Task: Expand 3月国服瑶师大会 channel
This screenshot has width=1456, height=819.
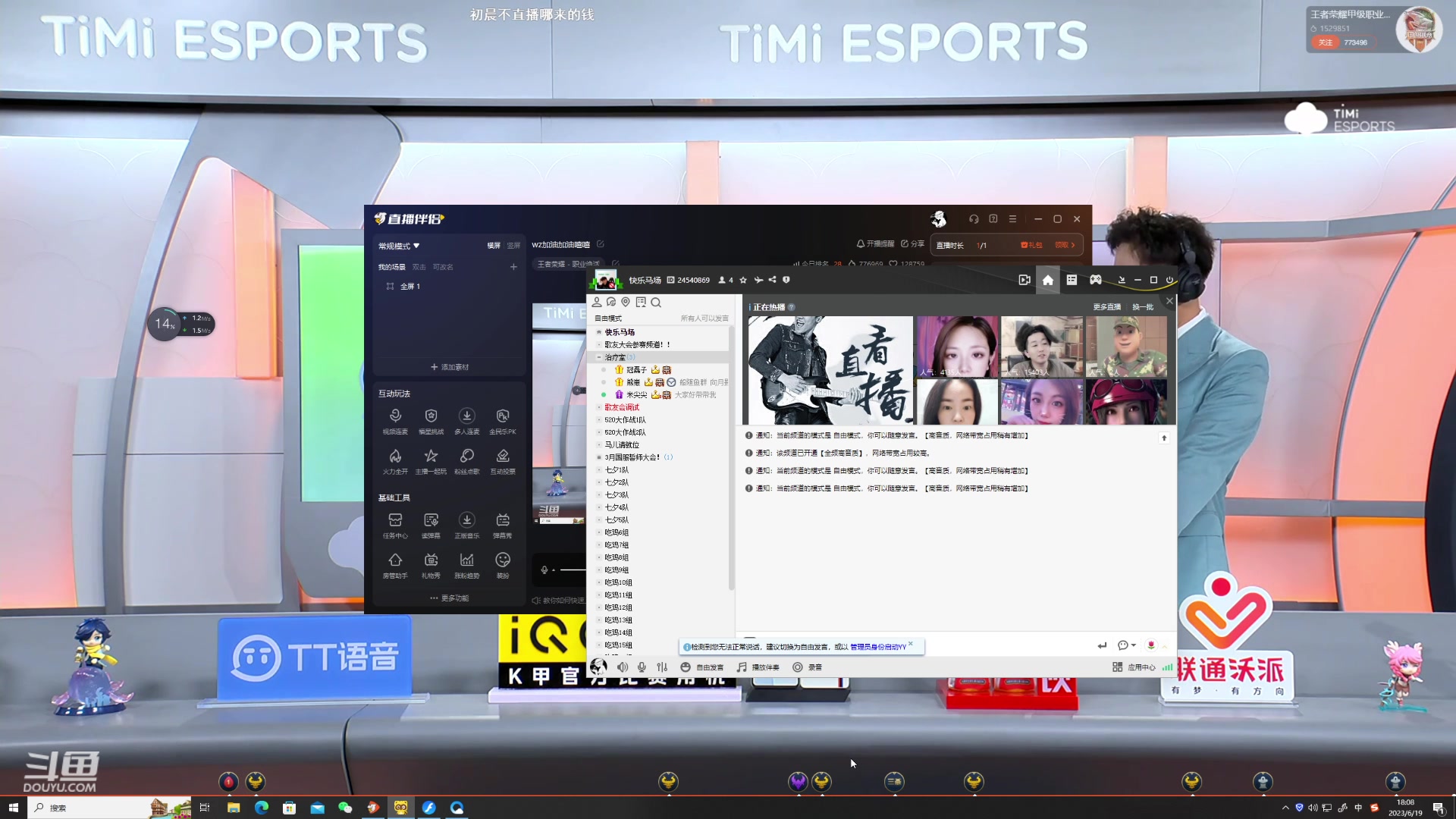Action: click(599, 457)
